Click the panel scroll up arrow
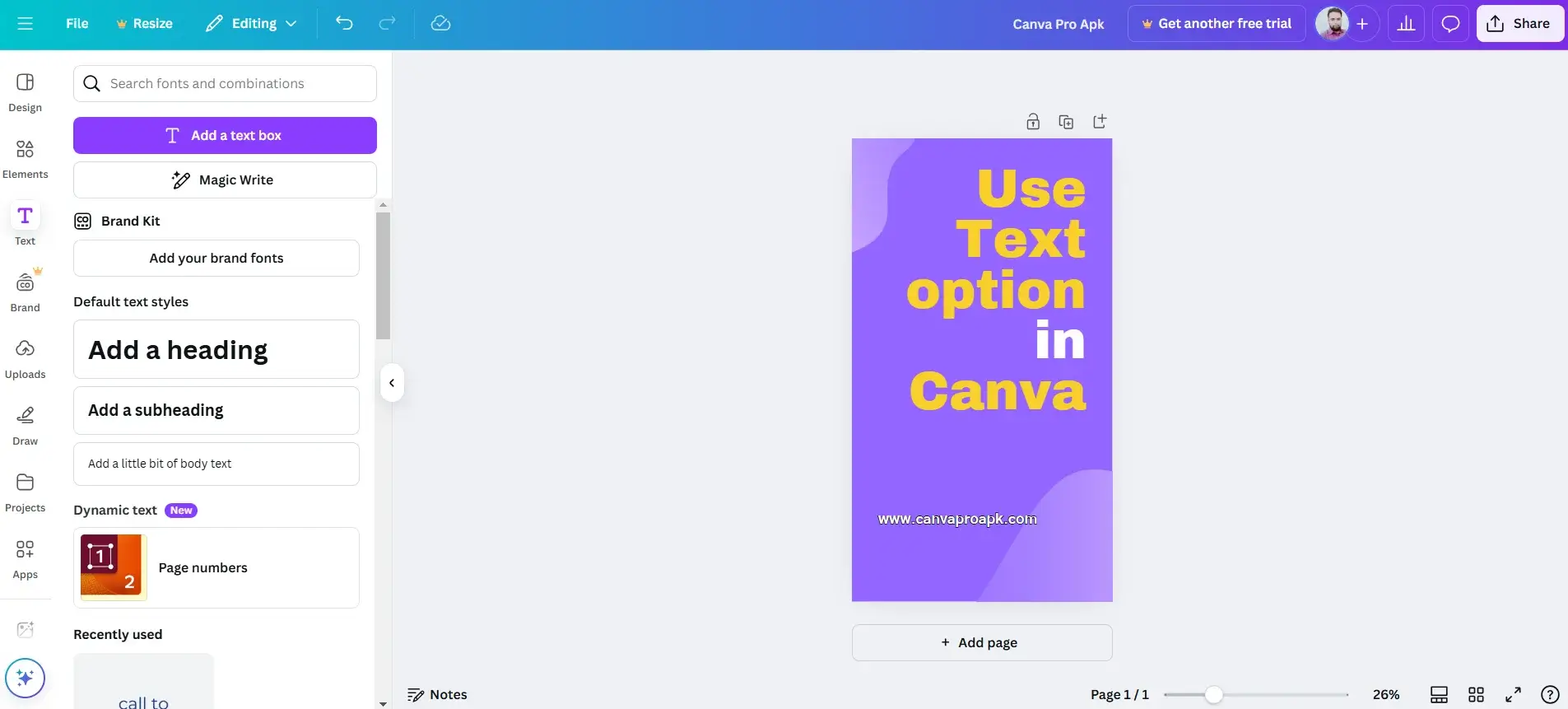 (x=383, y=204)
